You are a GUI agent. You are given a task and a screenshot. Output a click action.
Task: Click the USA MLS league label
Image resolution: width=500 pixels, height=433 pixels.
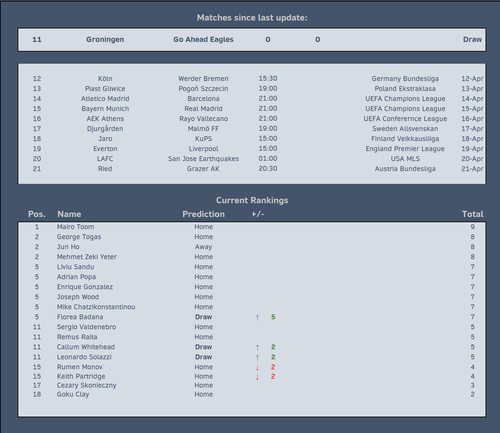[405, 159]
